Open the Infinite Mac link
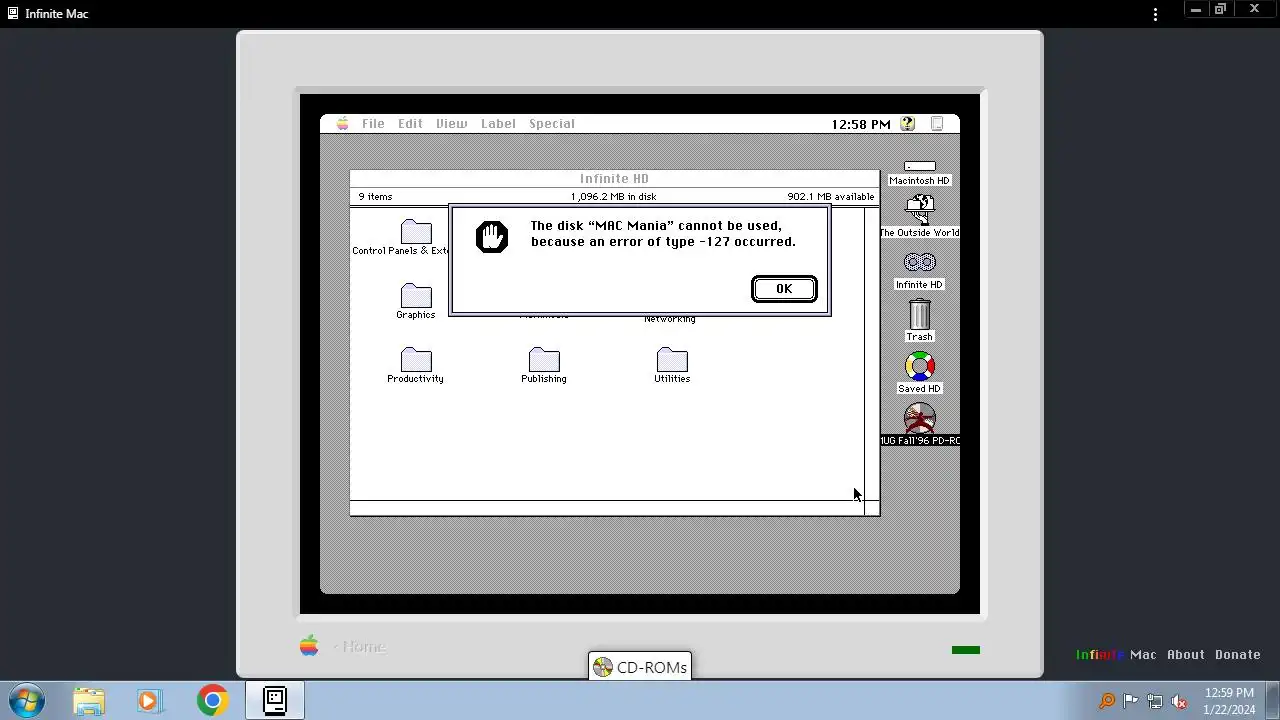The height and width of the screenshot is (720, 1280). (x=1116, y=655)
